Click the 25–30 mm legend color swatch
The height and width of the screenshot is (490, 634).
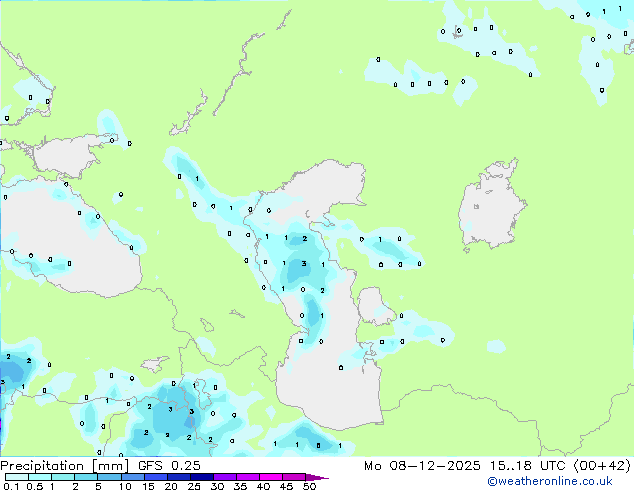pos(202,477)
